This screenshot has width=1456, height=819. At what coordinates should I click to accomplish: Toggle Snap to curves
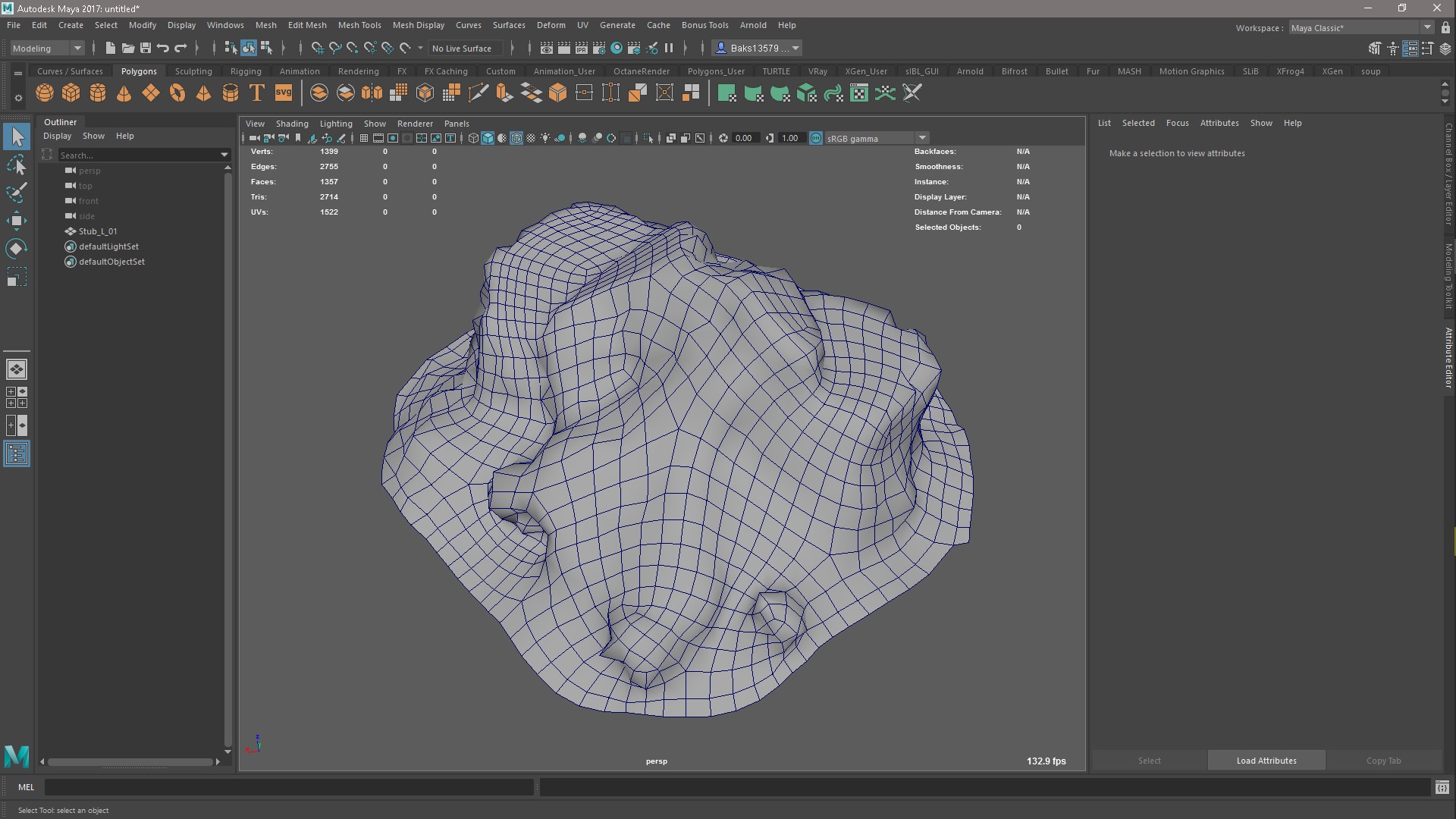coord(334,48)
